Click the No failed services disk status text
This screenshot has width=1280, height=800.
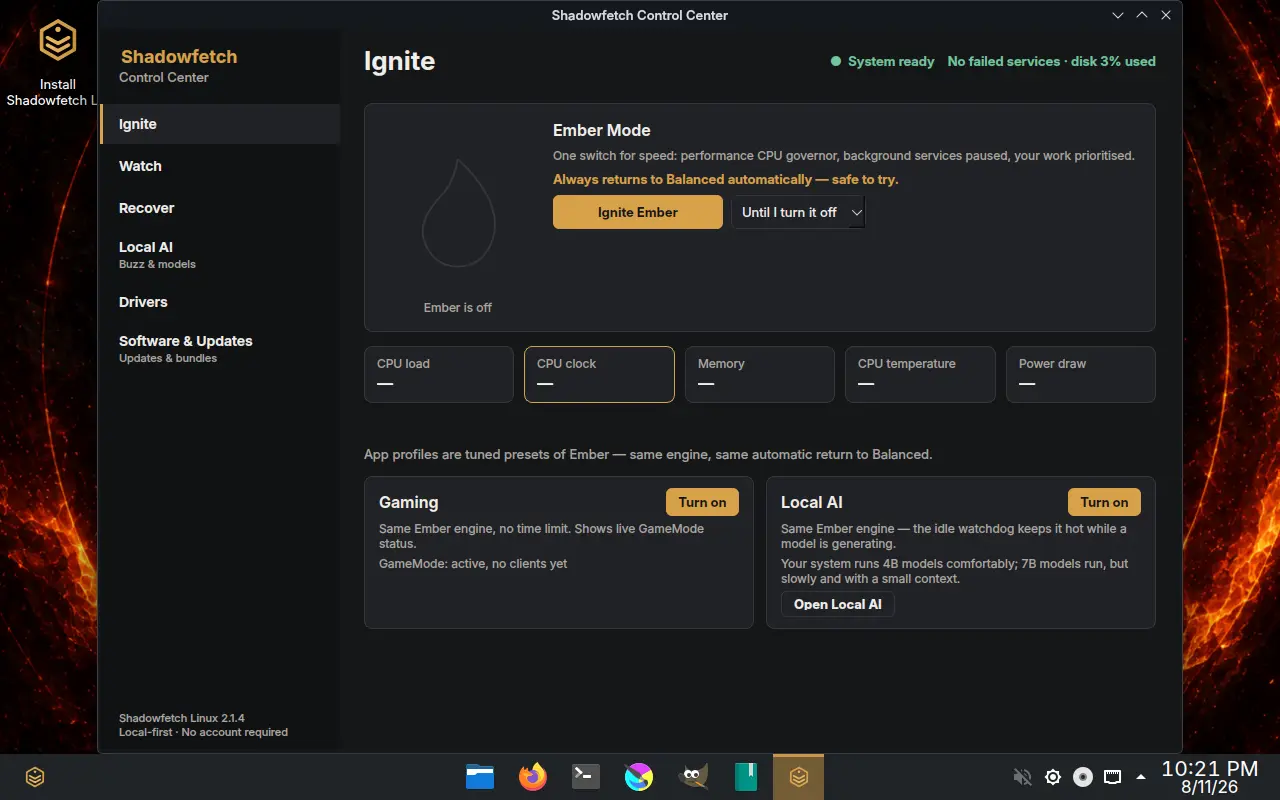click(x=1051, y=61)
